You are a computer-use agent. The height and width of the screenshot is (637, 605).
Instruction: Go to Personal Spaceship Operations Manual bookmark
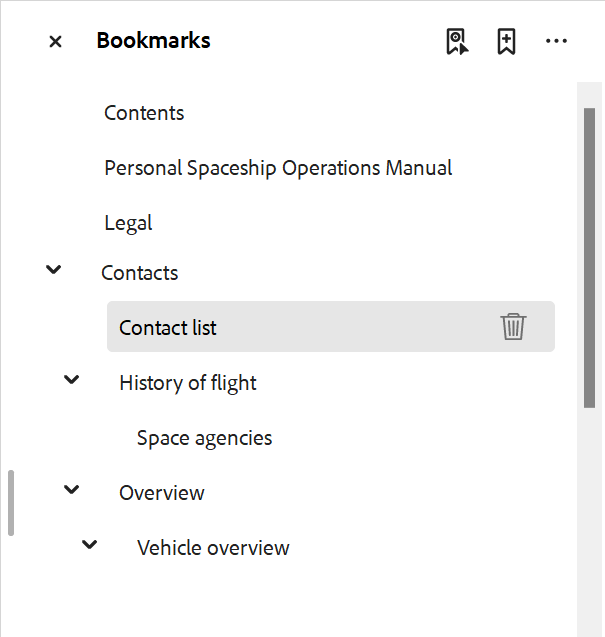click(x=278, y=168)
